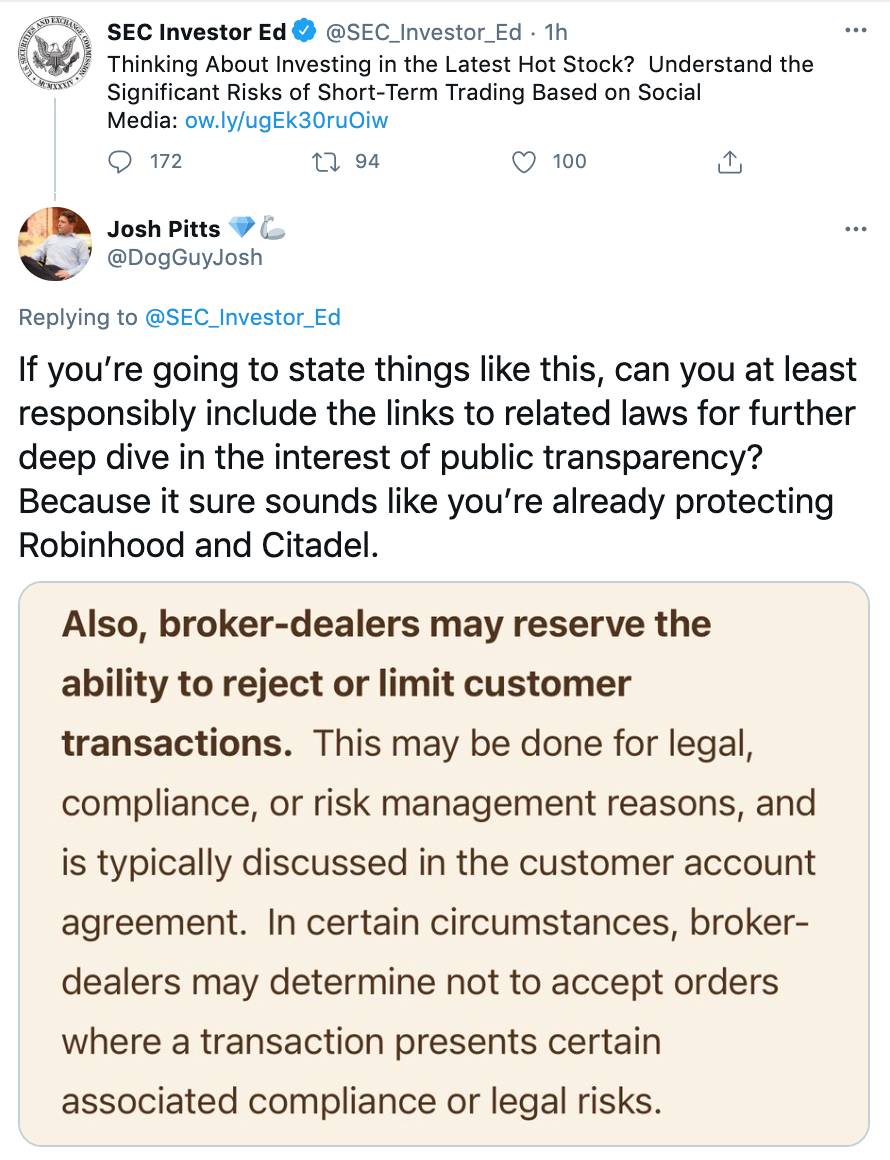Click Josh Pitts' display name
The width and height of the screenshot is (890, 1160).
pyautogui.click(x=165, y=228)
